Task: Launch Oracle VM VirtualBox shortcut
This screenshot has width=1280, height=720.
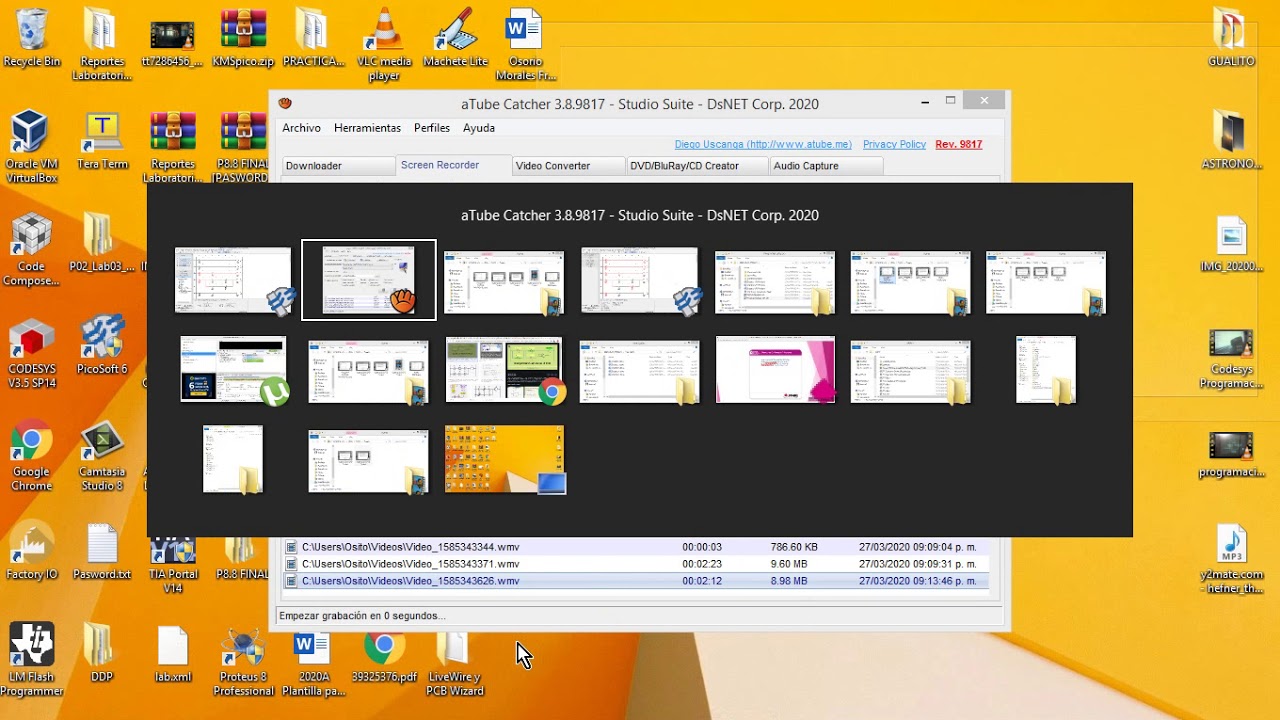Action: tap(31, 147)
